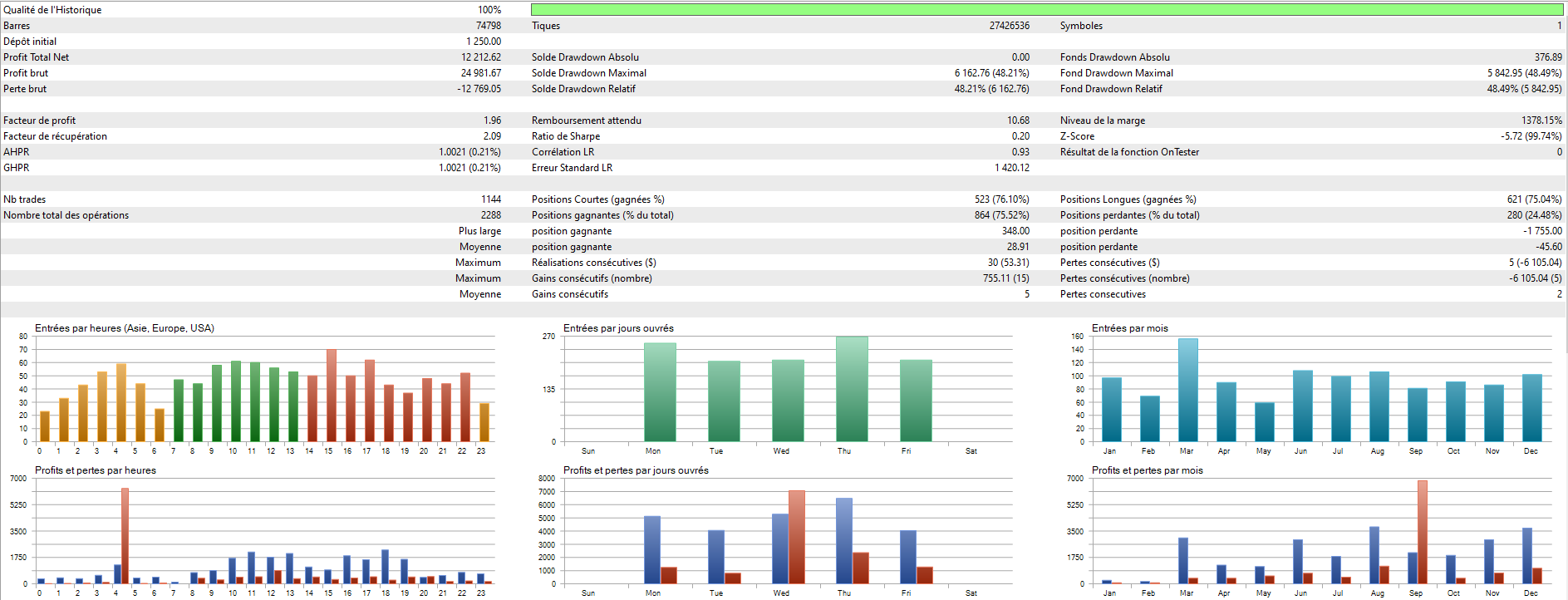
Task: Select the AHPR value 1.0021 (0.21%)
Action: pos(470,152)
